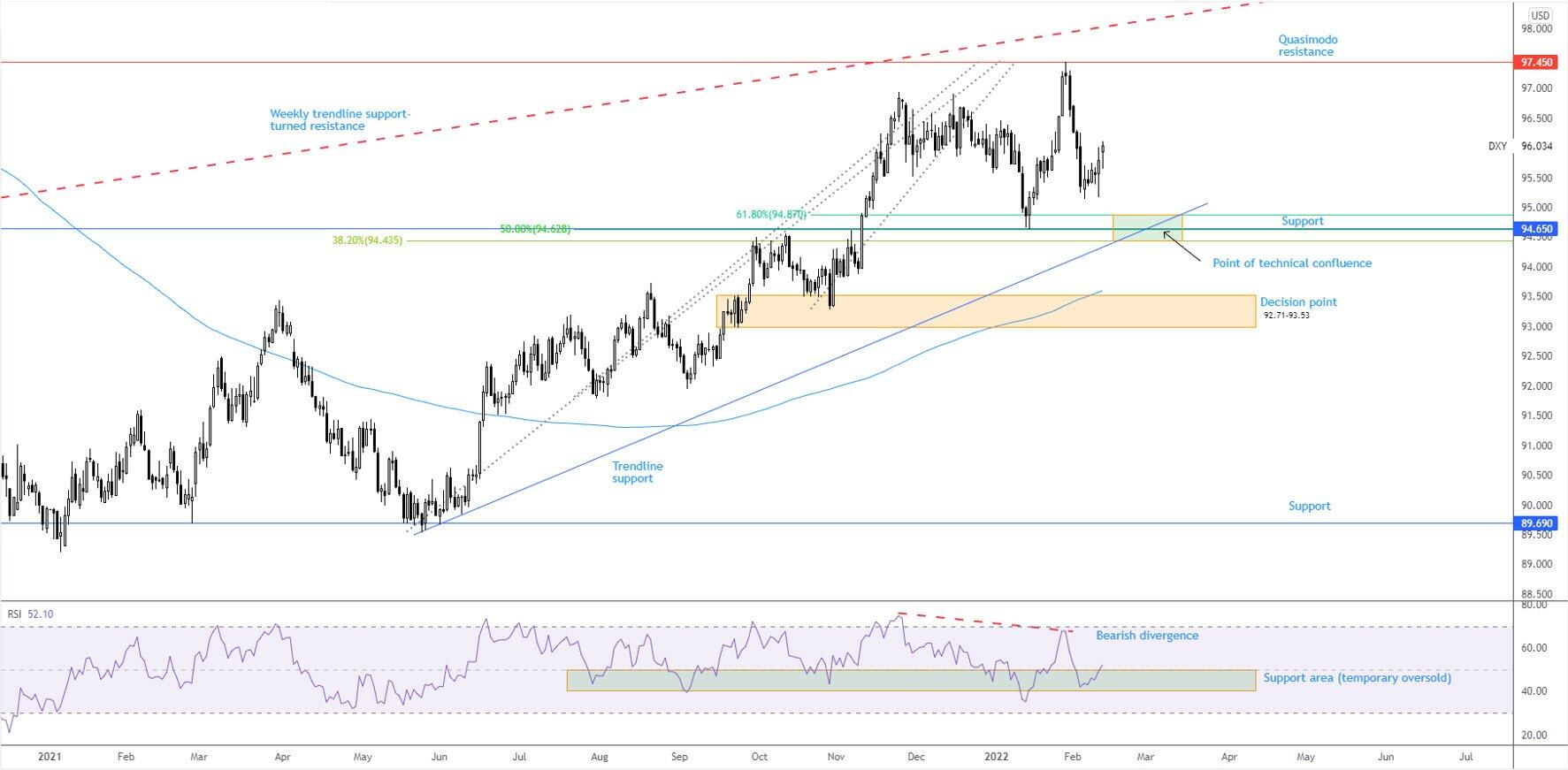Viewport: 1568px width, 770px height.
Task: Click the Weekly trendline support-turned resistance text
Action: [340, 120]
